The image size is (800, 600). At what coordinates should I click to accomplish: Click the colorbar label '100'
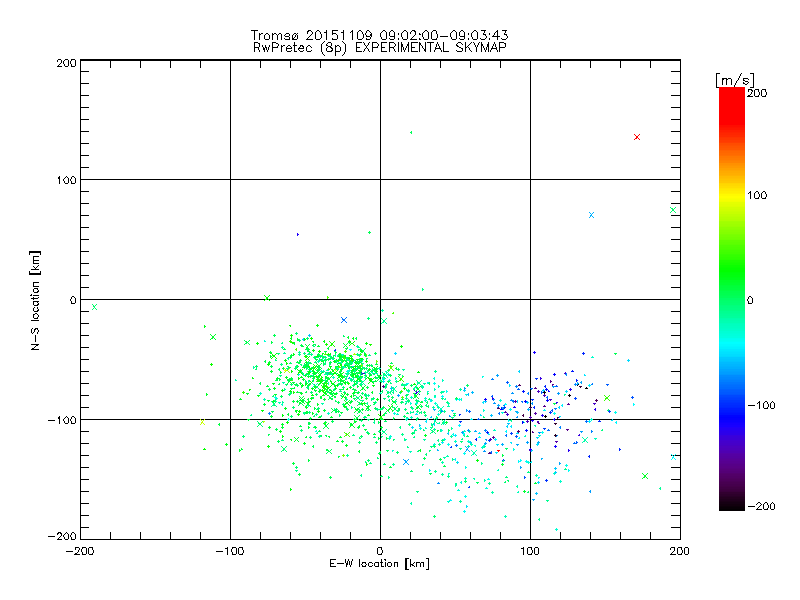click(757, 195)
